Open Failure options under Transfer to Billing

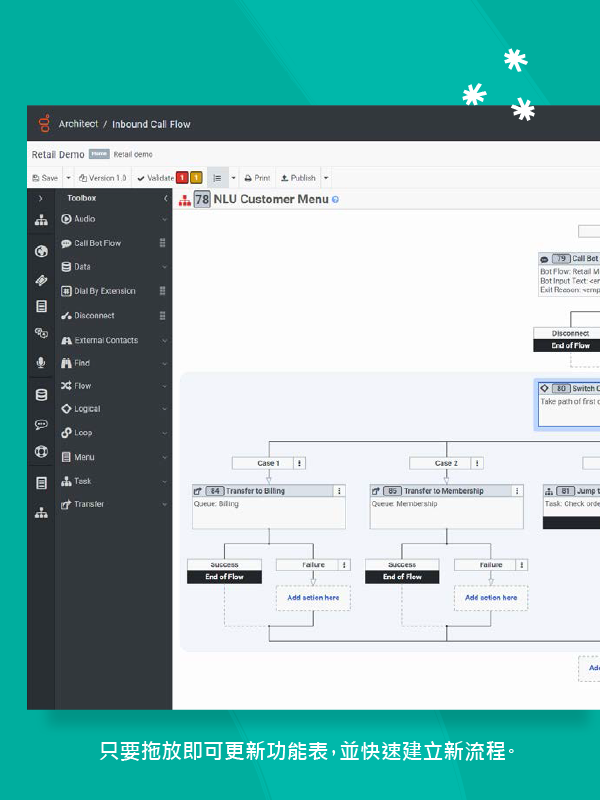coord(344,565)
